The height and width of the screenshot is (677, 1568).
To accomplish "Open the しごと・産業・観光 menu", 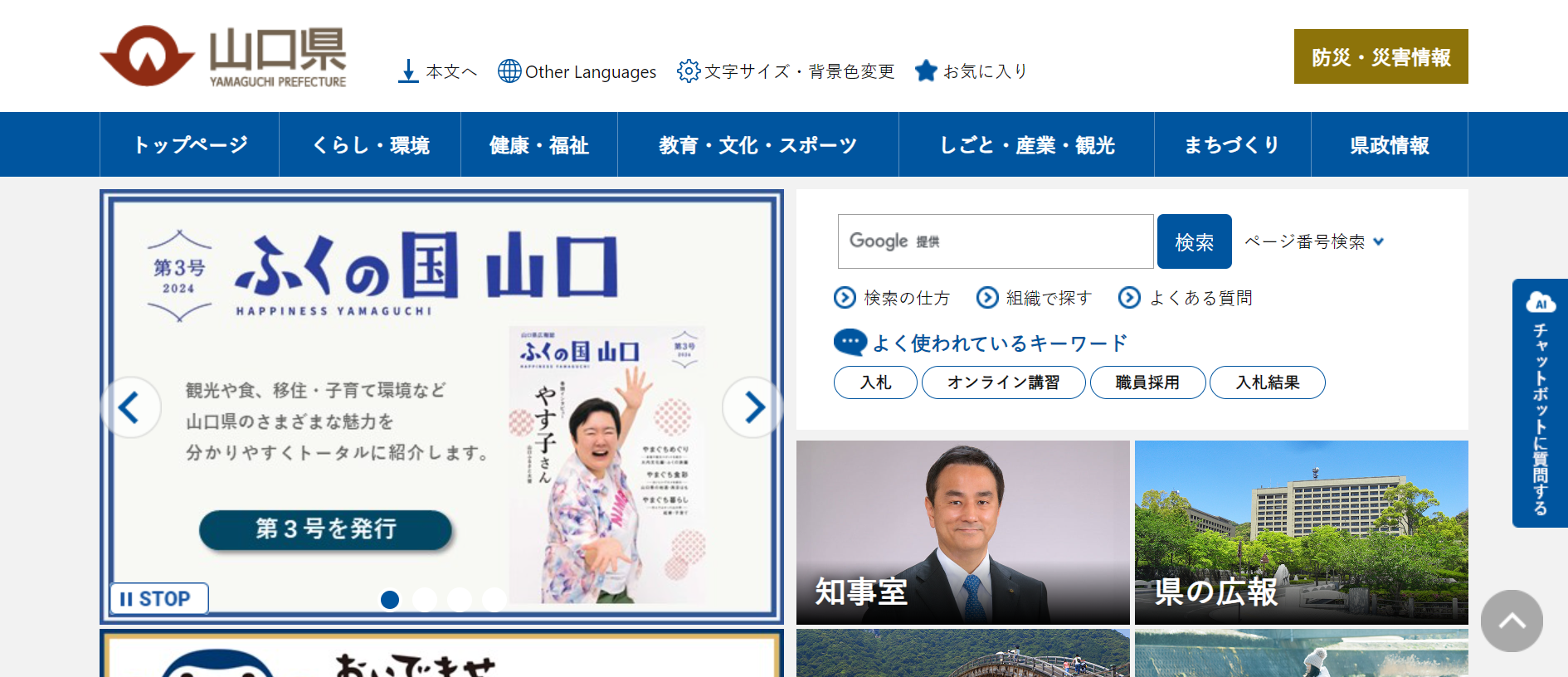I will (x=1027, y=145).
